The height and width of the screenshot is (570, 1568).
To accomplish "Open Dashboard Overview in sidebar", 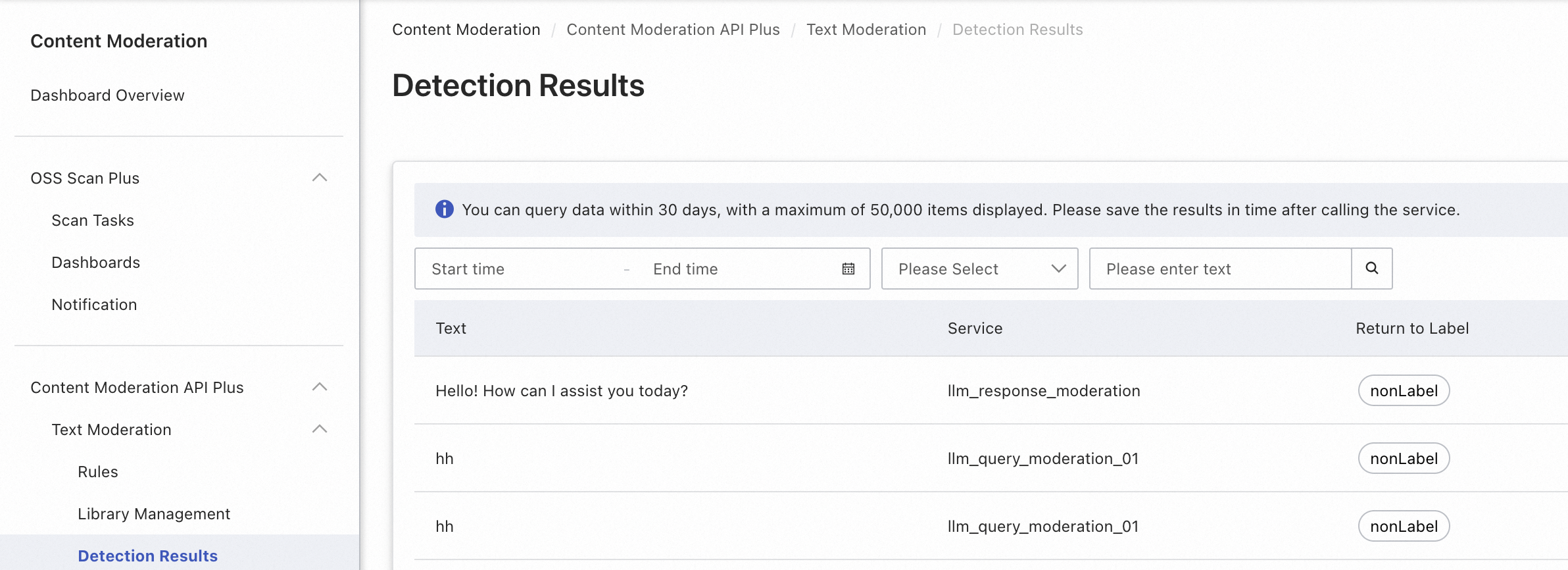I will (107, 95).
